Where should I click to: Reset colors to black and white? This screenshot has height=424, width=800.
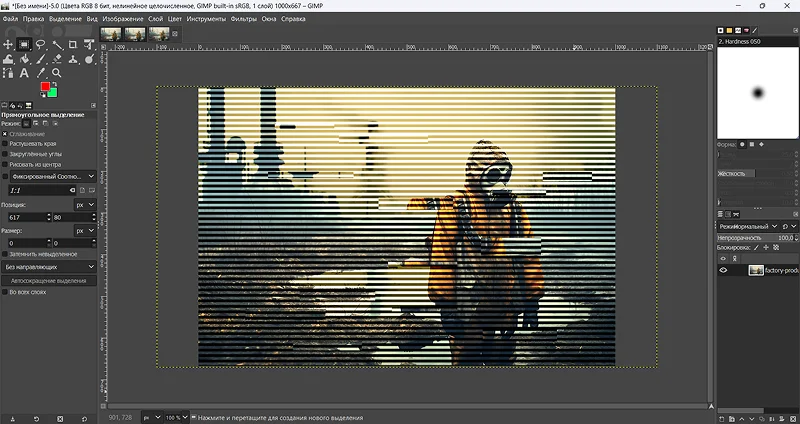[43, 95]
